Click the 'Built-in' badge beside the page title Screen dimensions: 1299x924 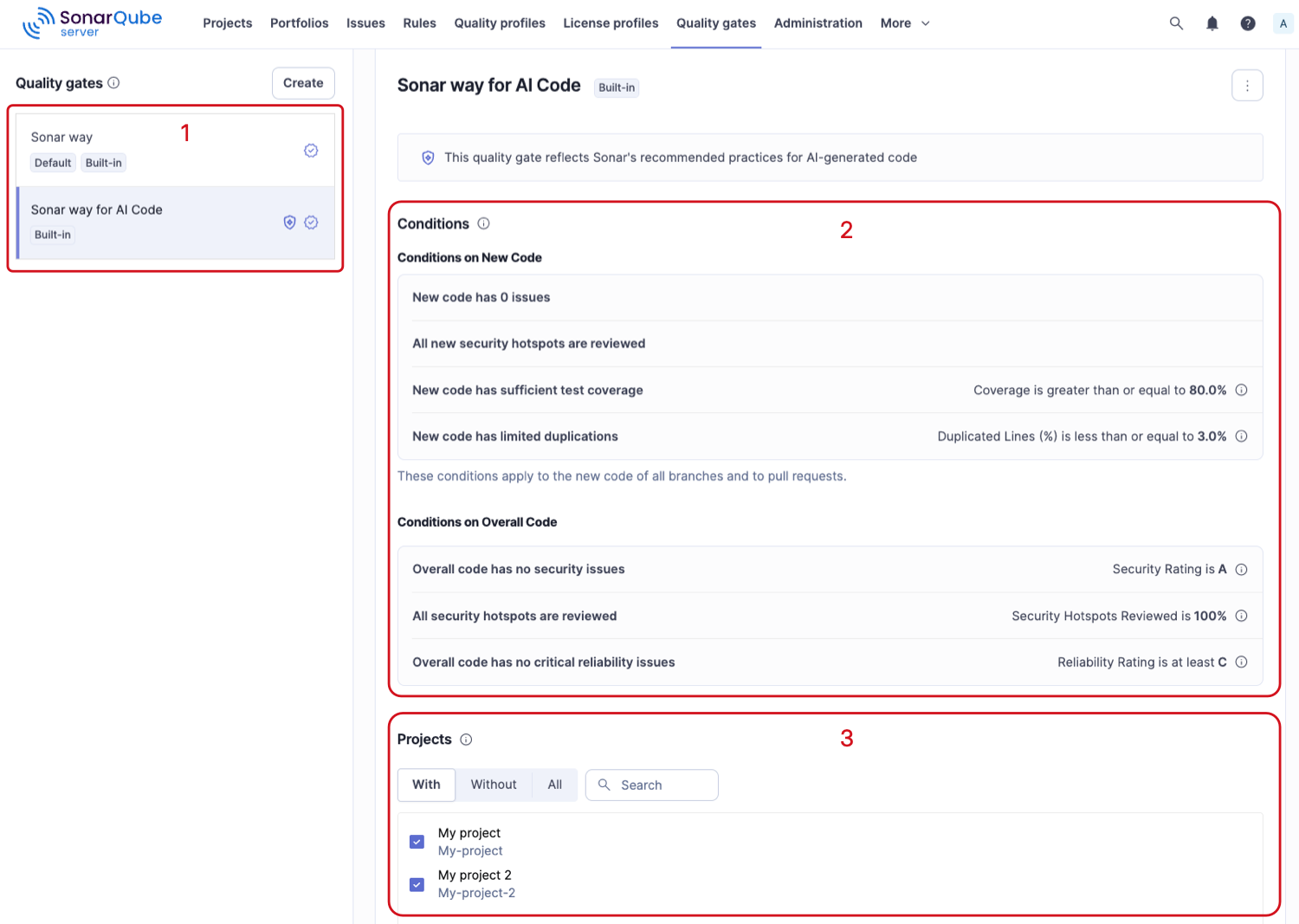click(617, 87)
